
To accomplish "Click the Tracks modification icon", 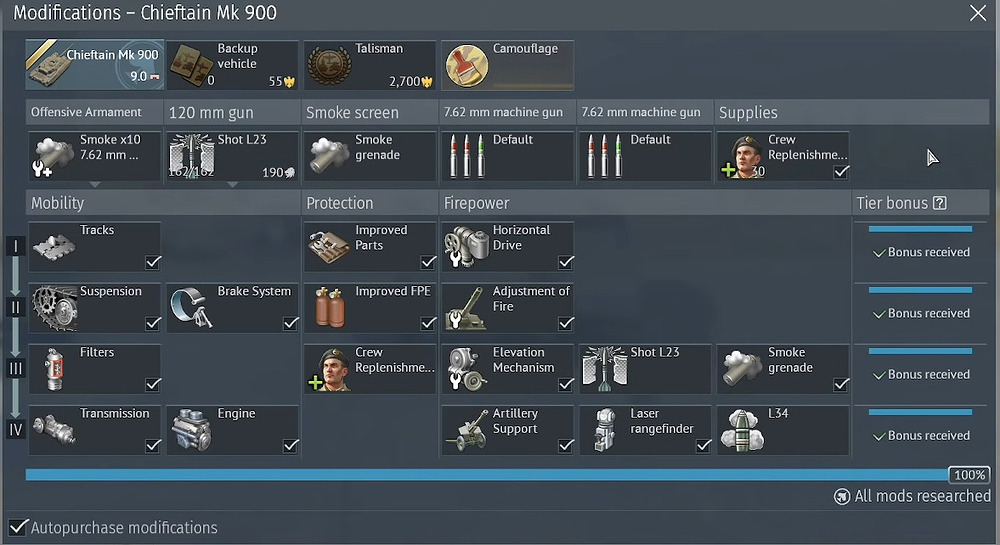I will (x=55, y=246).
